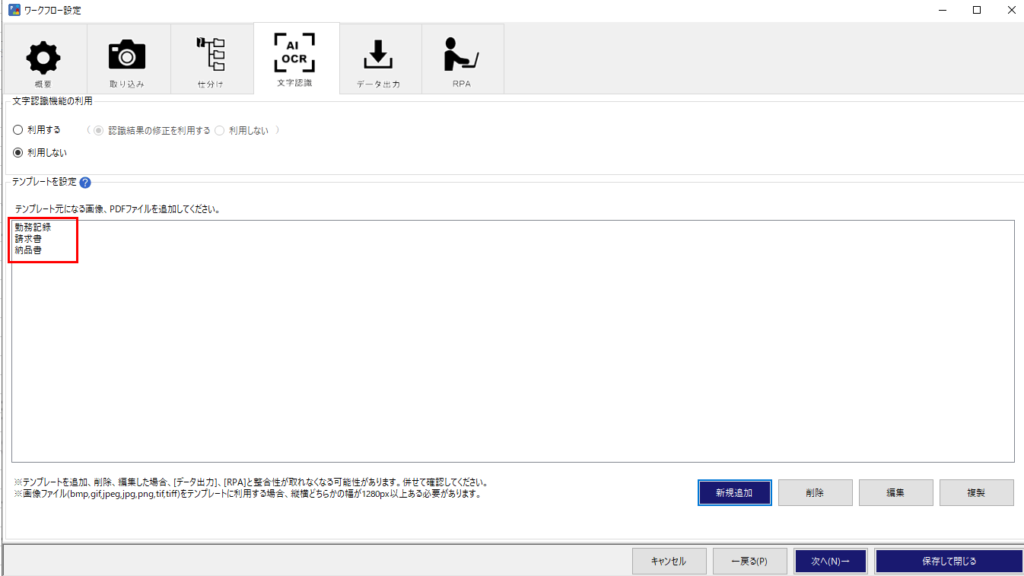
Task: Select the 納品書 template in the list
Action: [x=28, y=250]
